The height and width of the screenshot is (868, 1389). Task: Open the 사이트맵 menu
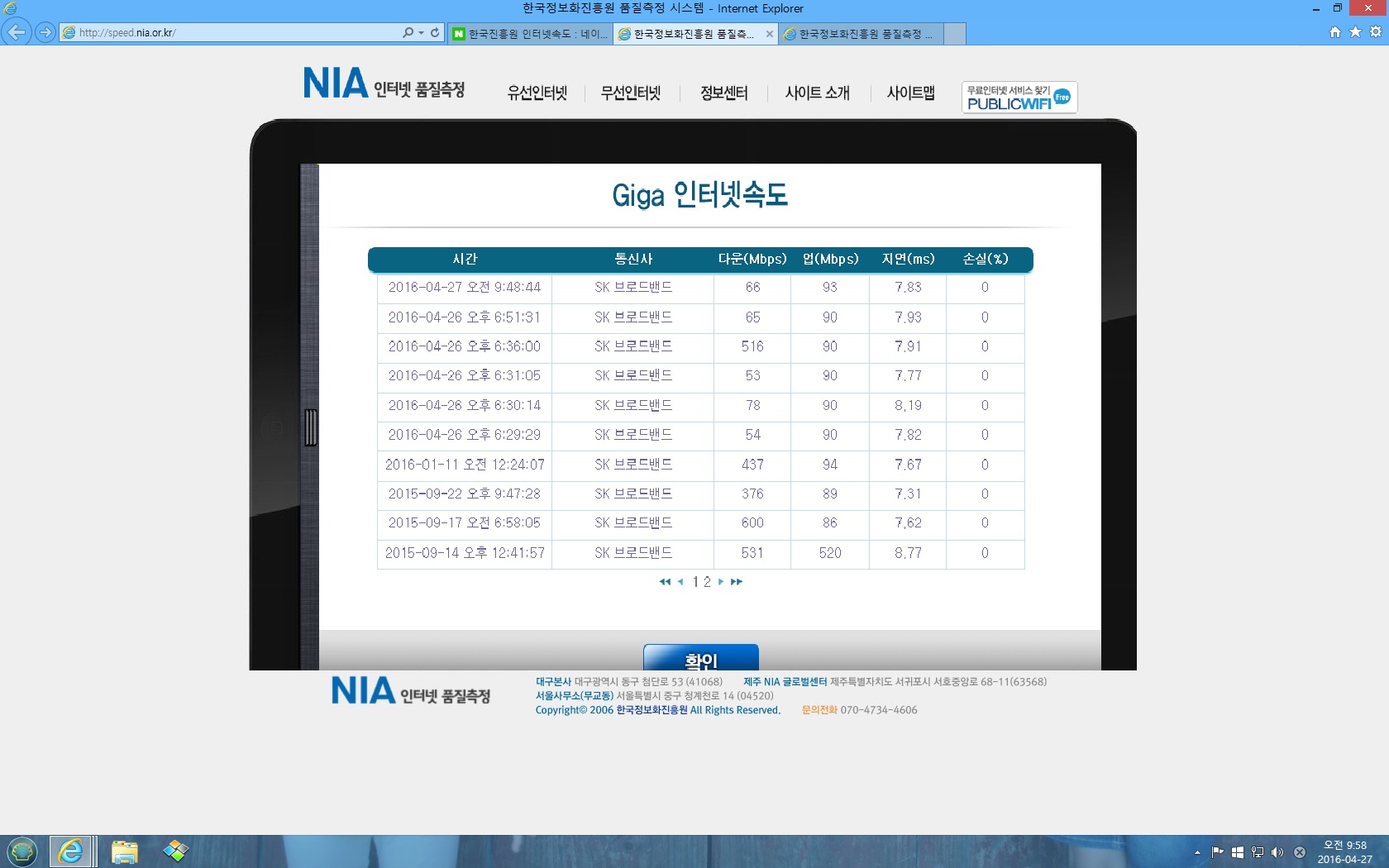[911, 93]
